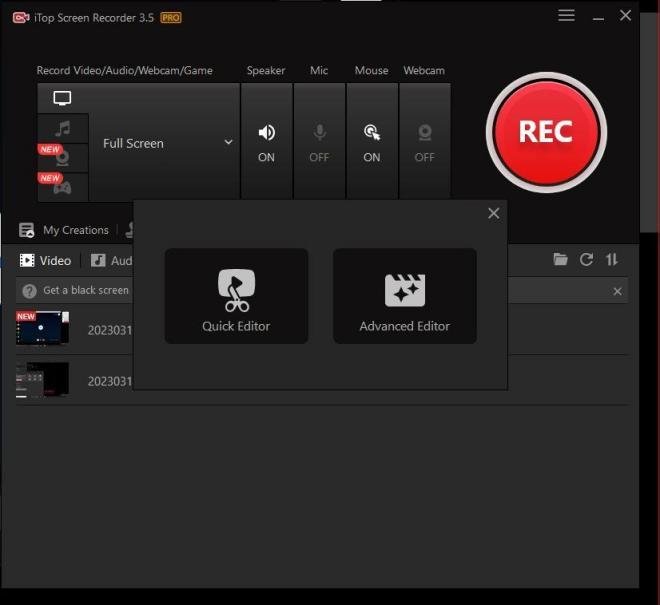Image resolution: width=660 pixels, height=605 pixels.
Task: Click the sort order arrows icon
Action: click(x=612, y=260)
